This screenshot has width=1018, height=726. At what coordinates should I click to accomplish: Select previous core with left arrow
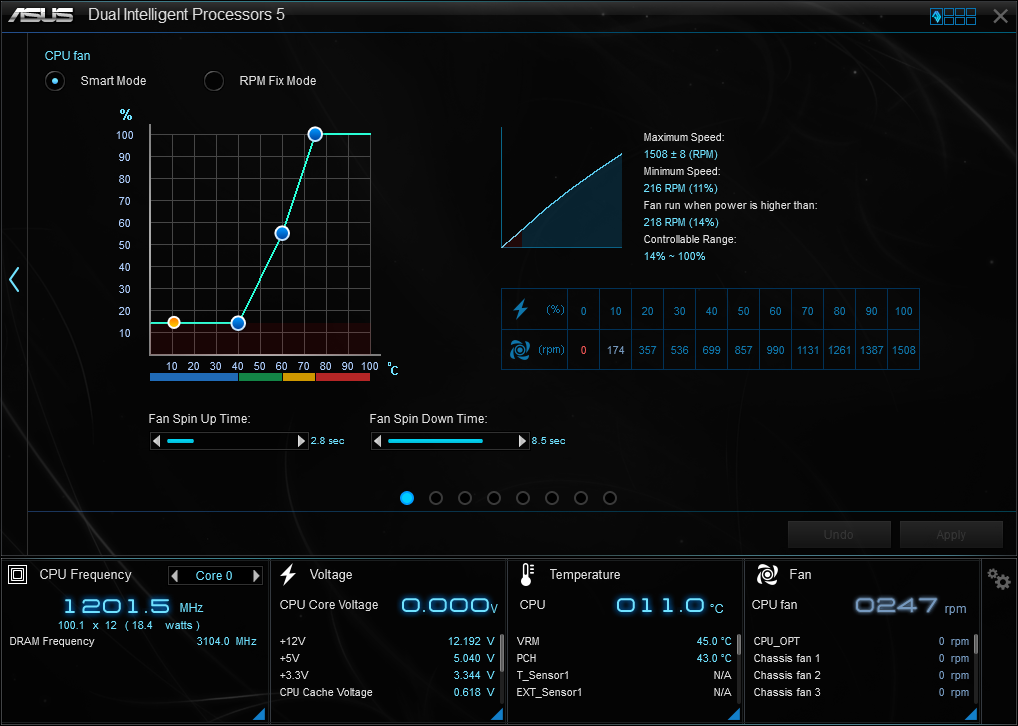point(174,575)
